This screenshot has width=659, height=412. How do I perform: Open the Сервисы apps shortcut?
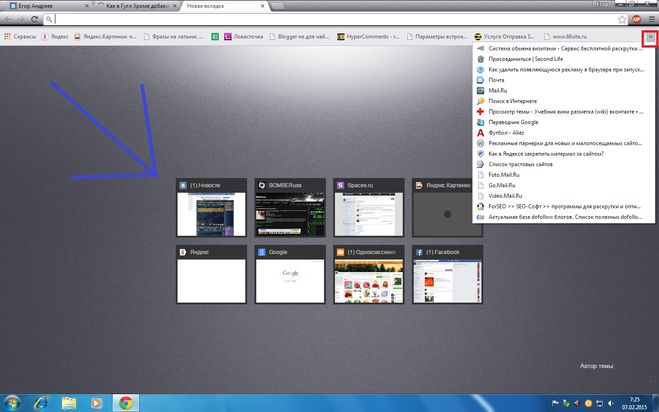[20, 37]
